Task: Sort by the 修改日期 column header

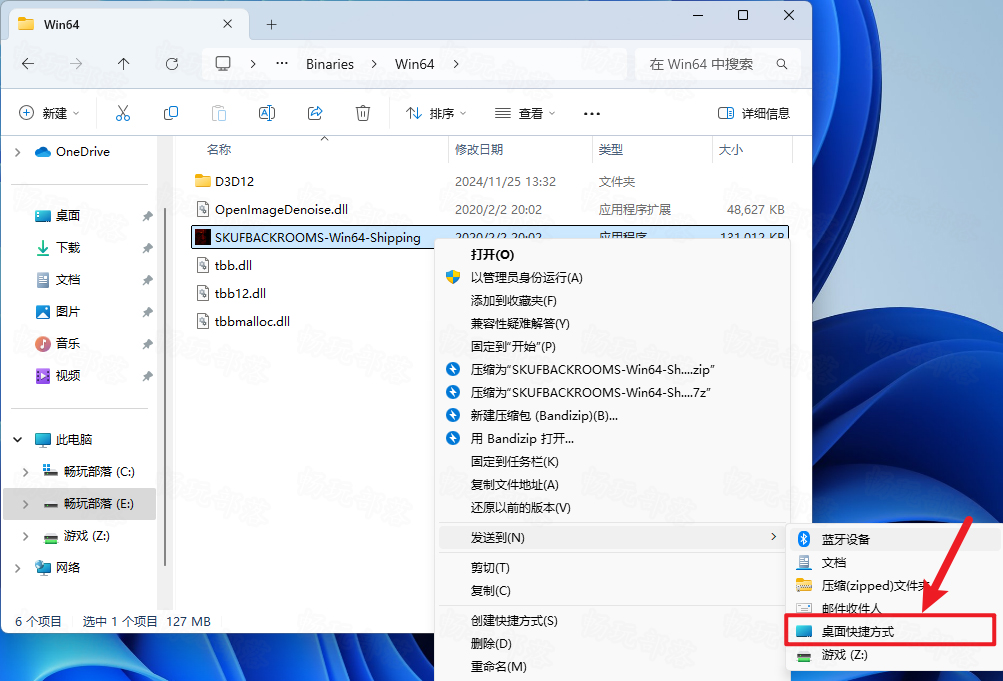Action: (479, 150)
